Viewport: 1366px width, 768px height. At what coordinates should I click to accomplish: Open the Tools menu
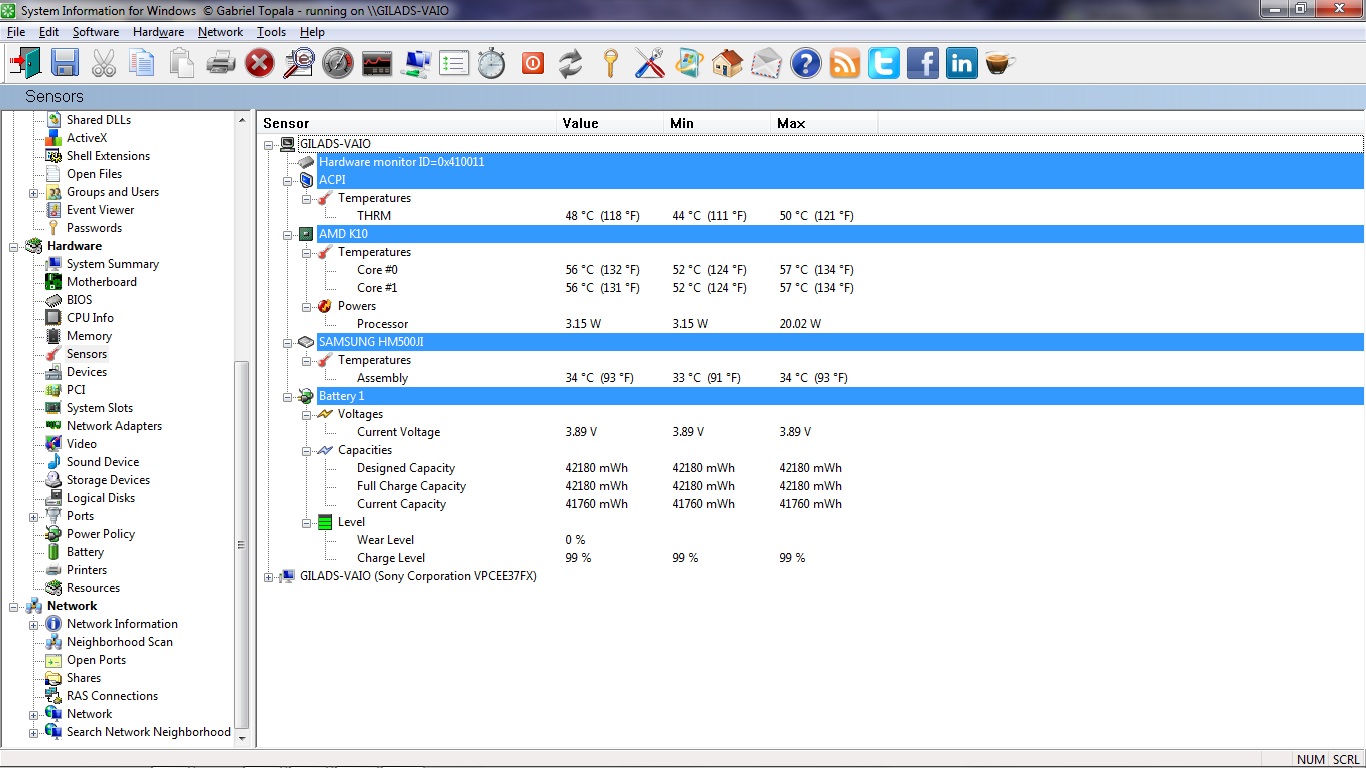tap(271, 32)
